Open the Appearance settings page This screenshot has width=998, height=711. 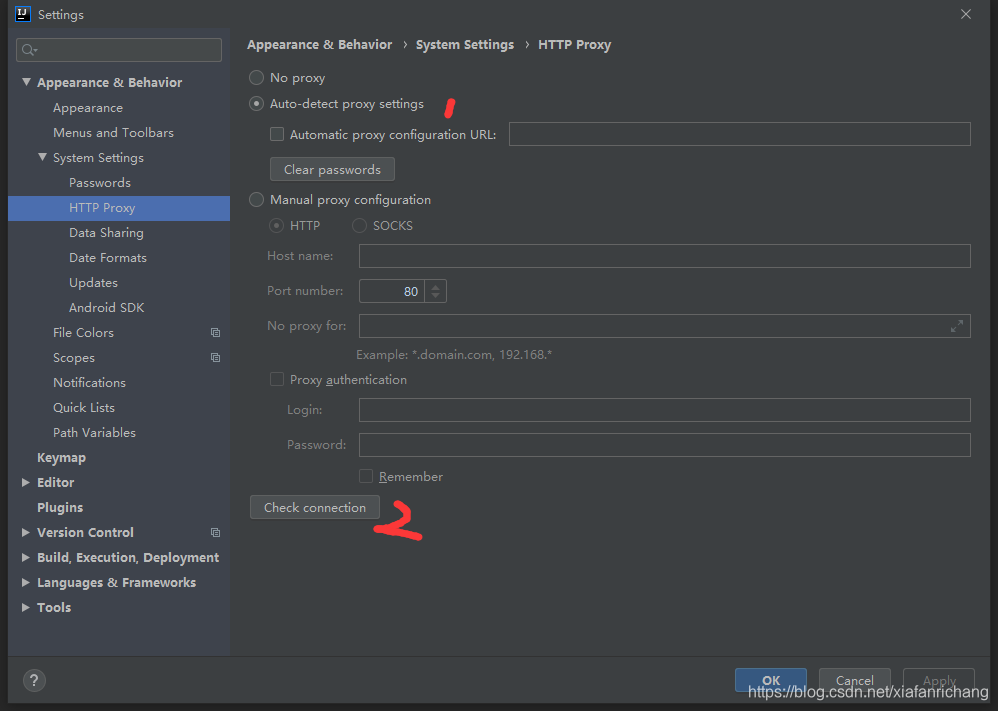click(x=88, y=108)
